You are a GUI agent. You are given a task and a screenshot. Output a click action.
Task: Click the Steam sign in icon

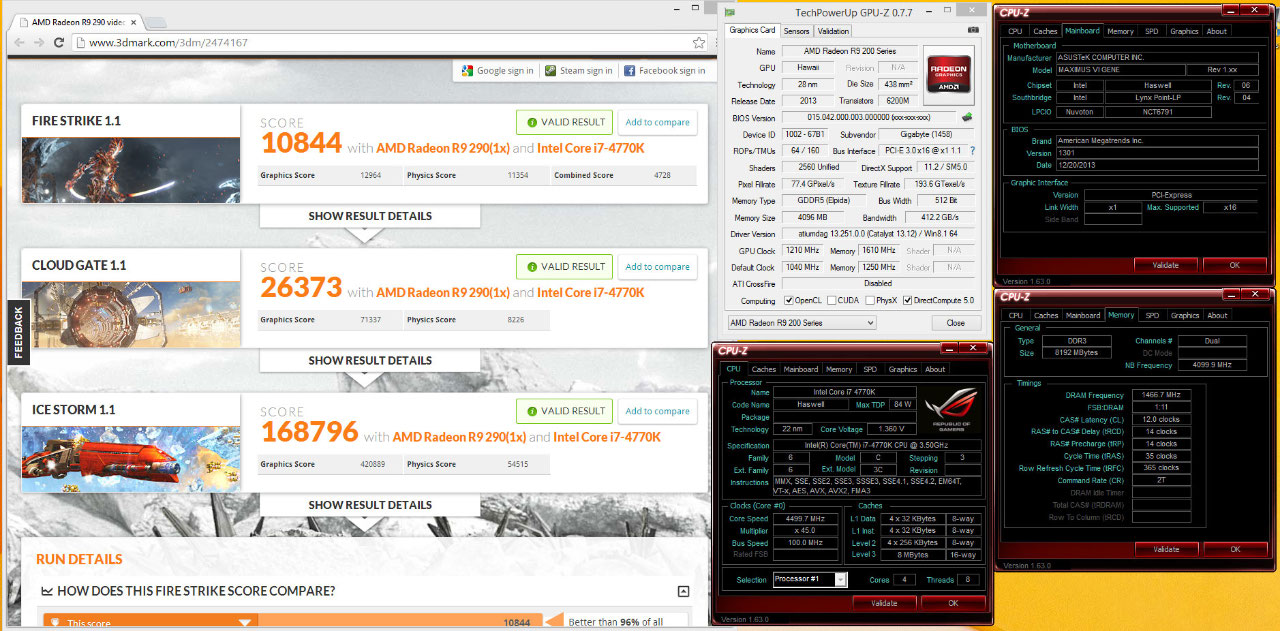coord(550,71)
